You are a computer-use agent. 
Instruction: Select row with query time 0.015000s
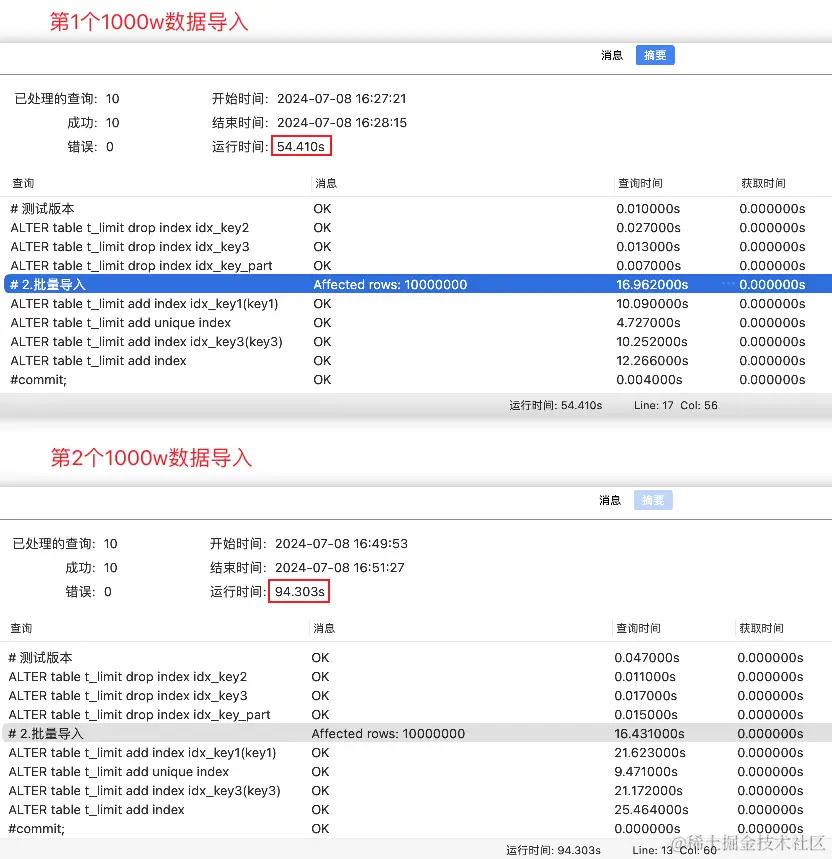click(416, 715)
